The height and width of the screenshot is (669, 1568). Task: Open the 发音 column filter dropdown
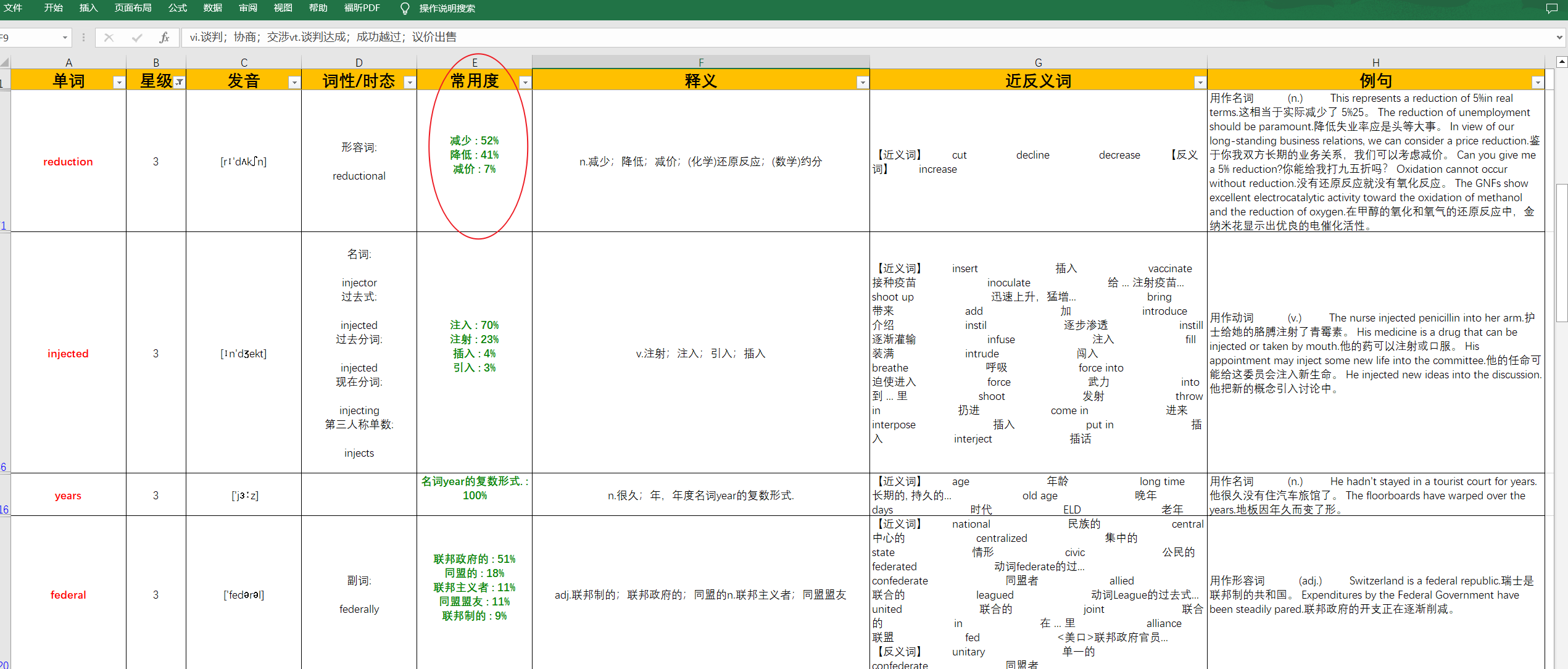pos(294,82)
